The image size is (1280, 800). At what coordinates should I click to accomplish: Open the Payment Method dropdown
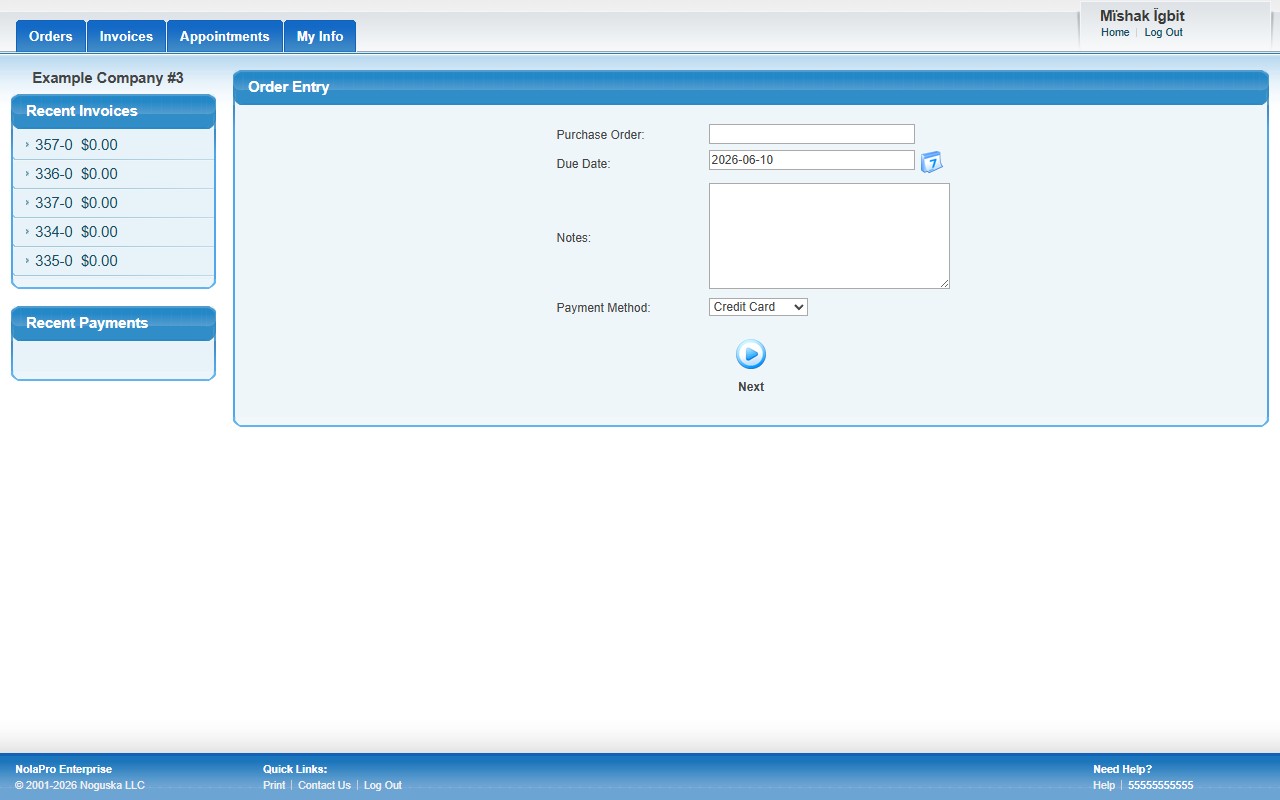point(758,307)
